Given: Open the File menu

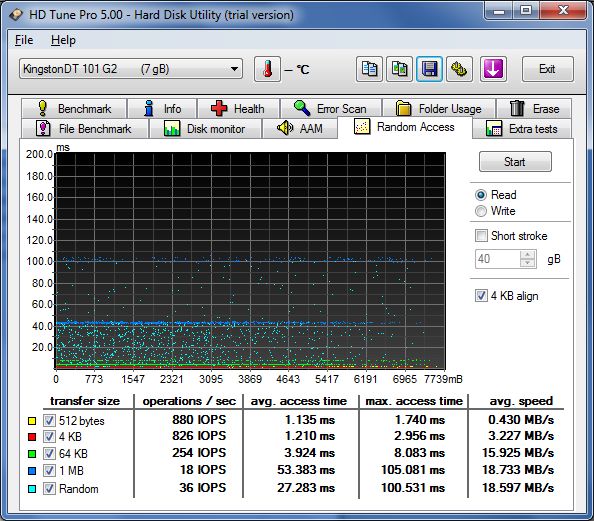Looking at the screenshot, I should click(x=24, y=40).
